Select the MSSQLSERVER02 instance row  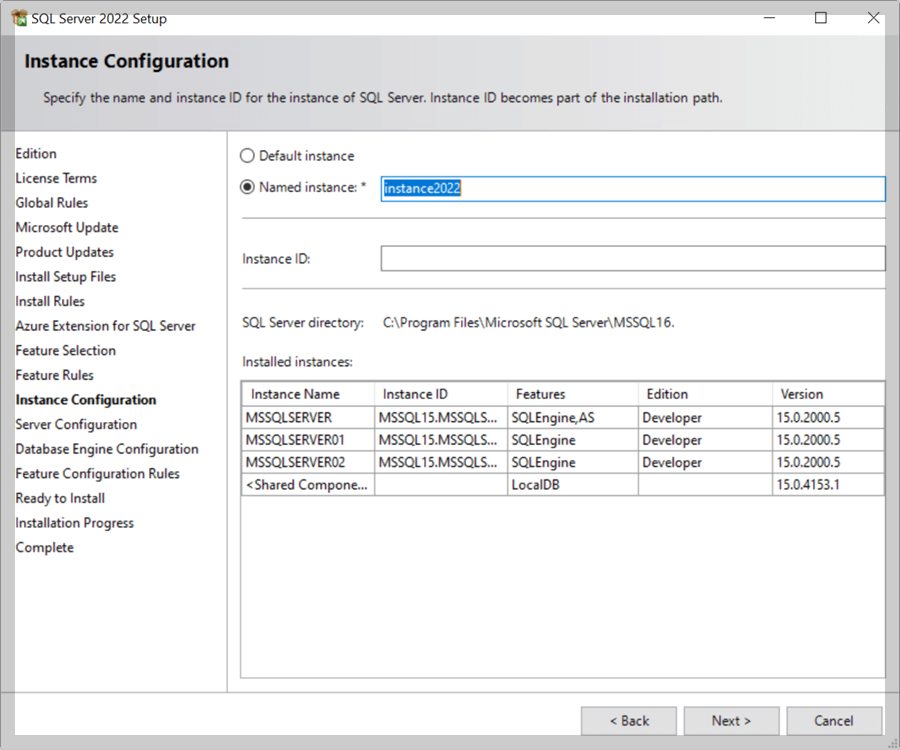(562, 463)
